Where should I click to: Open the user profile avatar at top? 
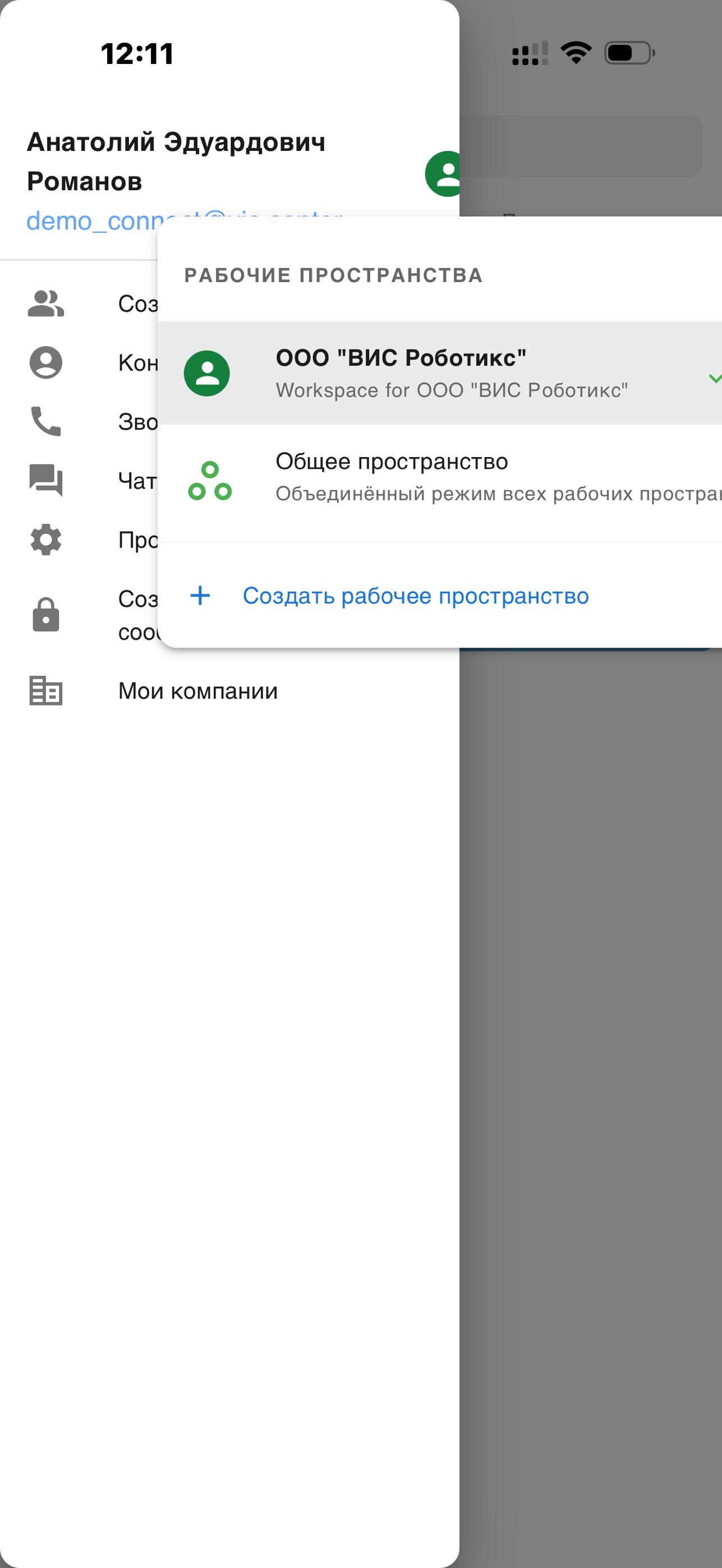pyautogui.click(x=443, y=174)
